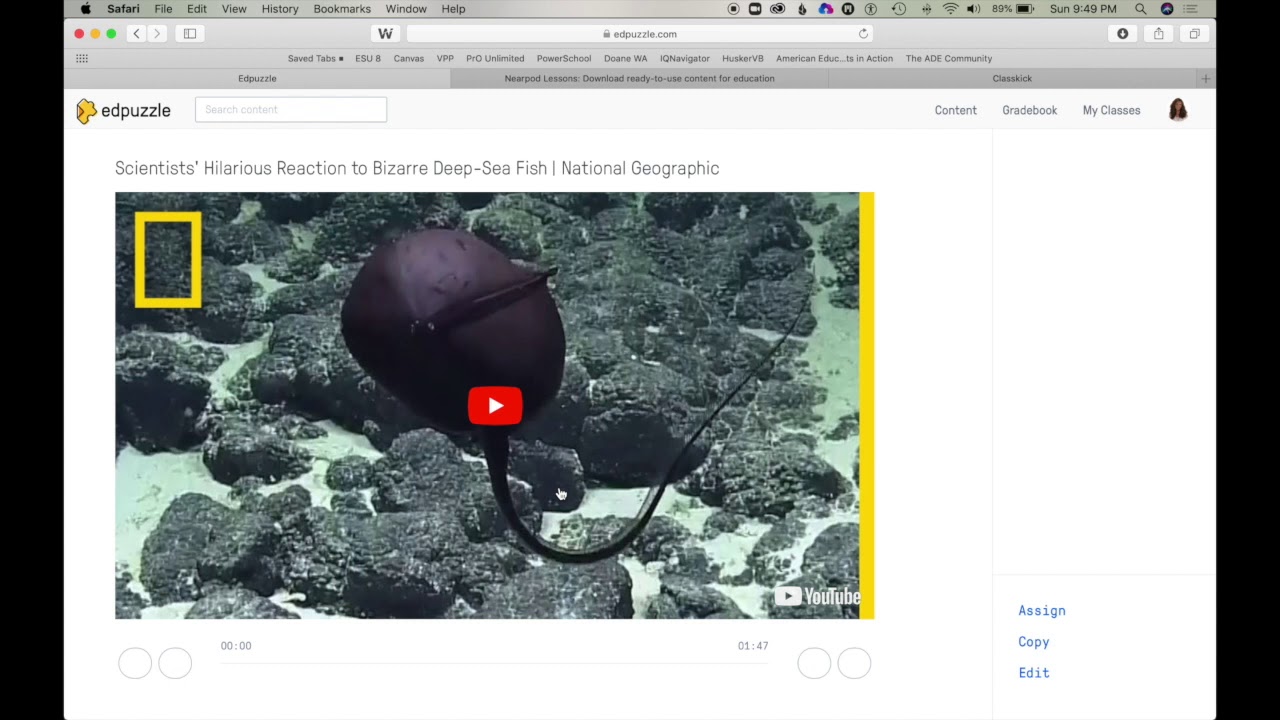The height and width of the screenshot is (720, 1280).
Task: Open the VPP bookmark
Action: click(x=445, y=58)
